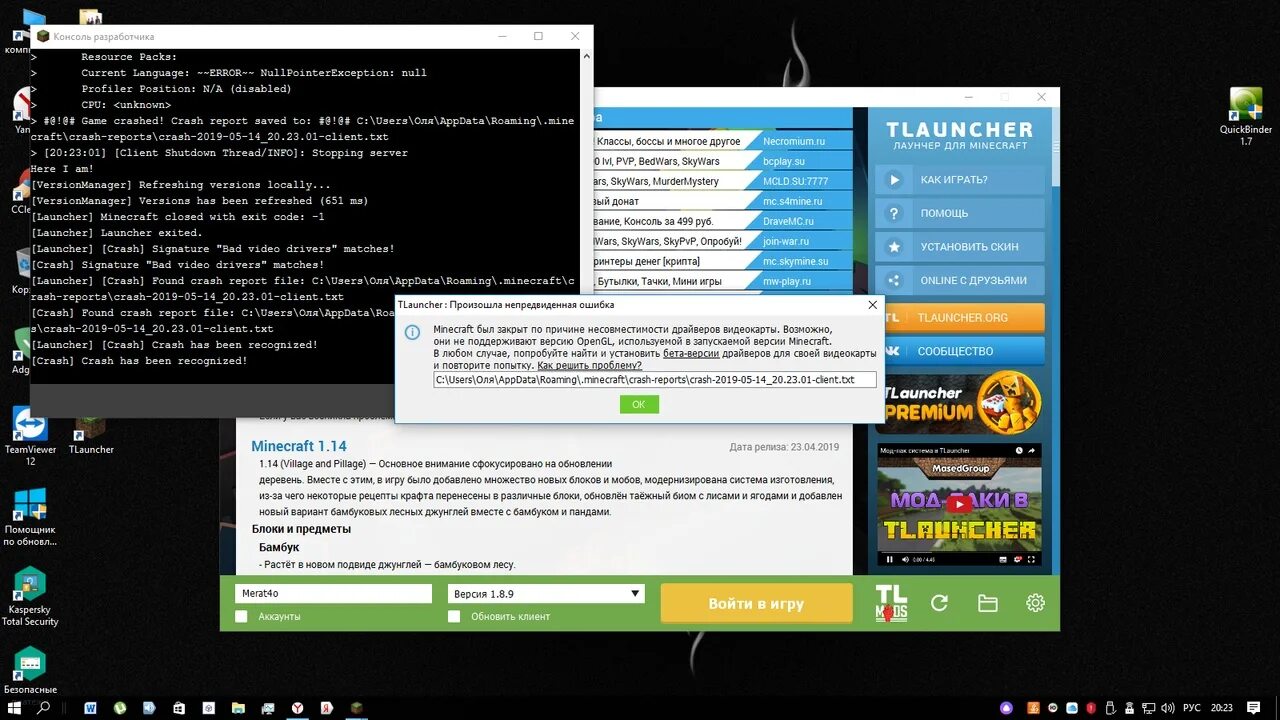Open КАК ИГРАТЬ? in TLauncher sidebar
Viewport: 1280px width, 720px height.
point(960,180)
